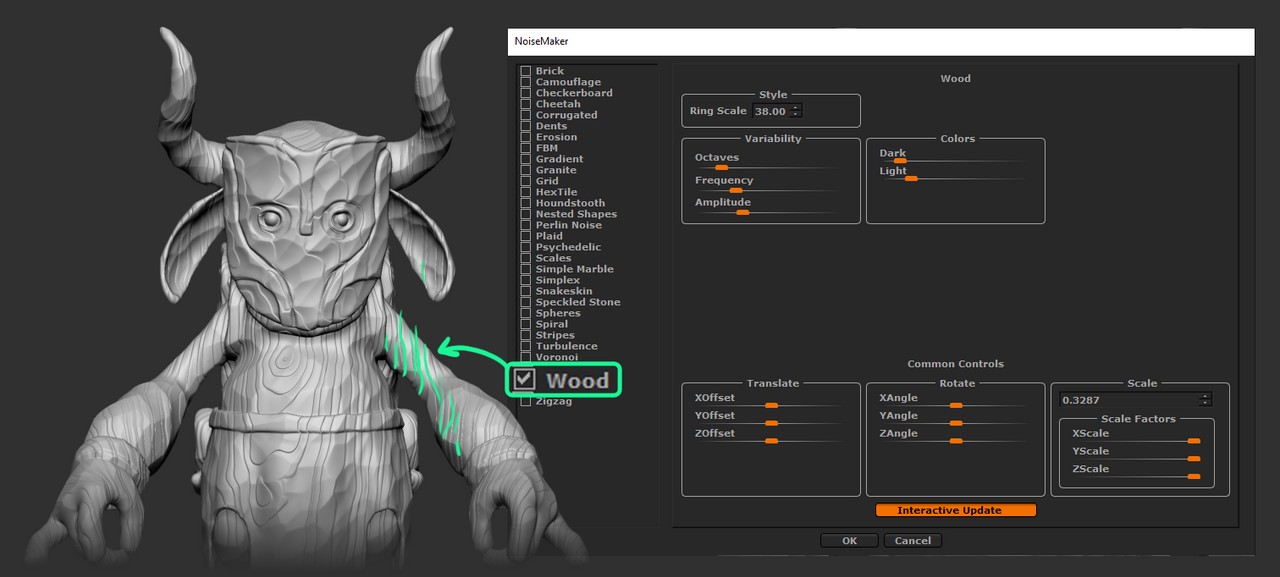The image size is (1280, 577).
Task: Check the Houndstooth pattern option
Action: point(526,203)
